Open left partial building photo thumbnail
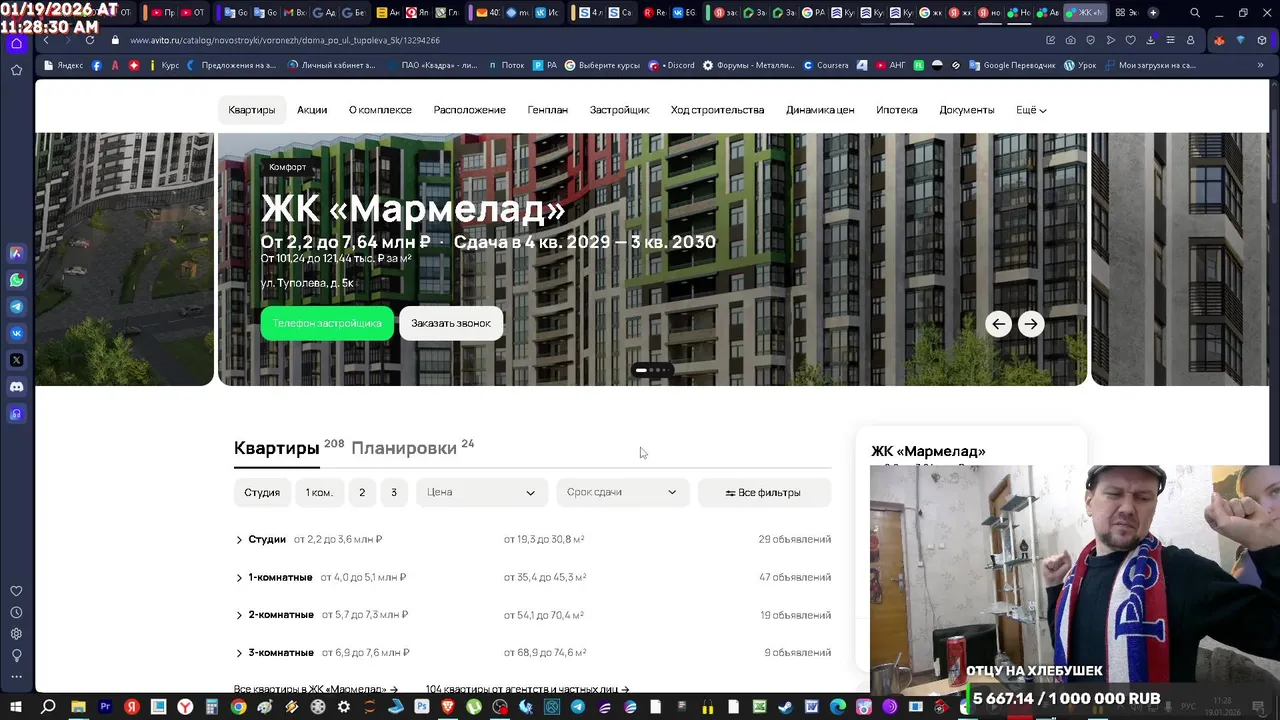1280x720 pixels. (x=125, y=259)
